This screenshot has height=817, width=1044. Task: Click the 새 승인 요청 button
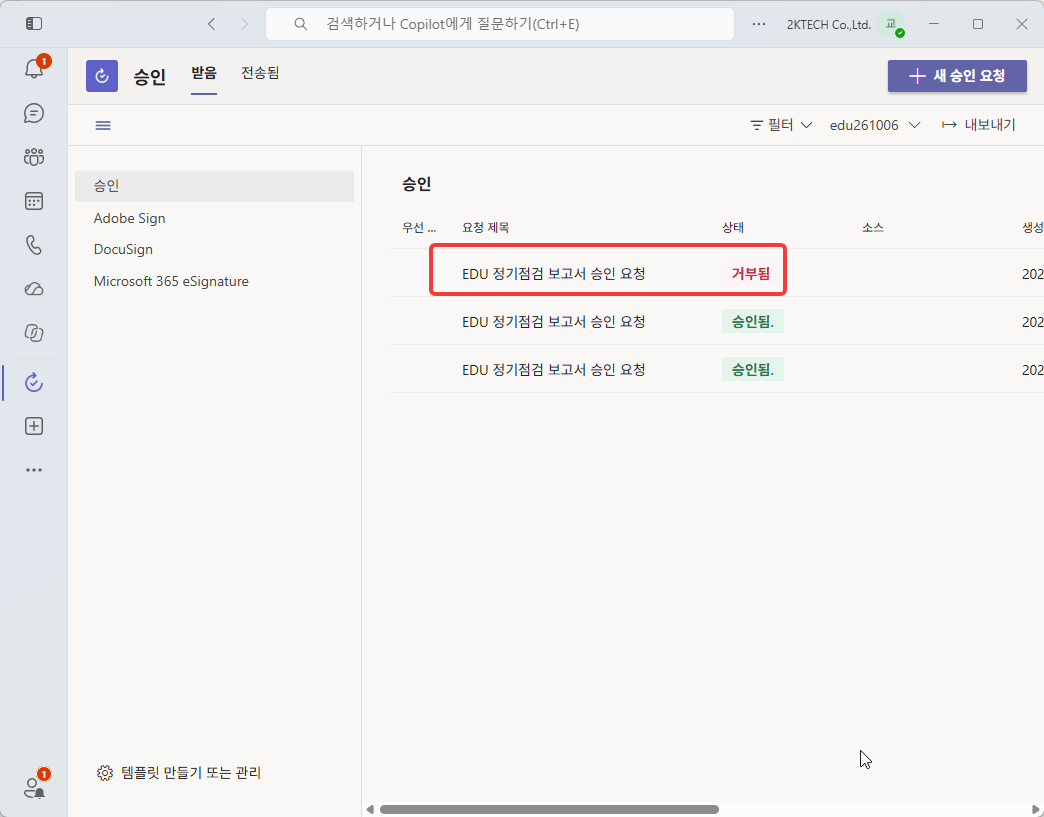tap(957, 76)
